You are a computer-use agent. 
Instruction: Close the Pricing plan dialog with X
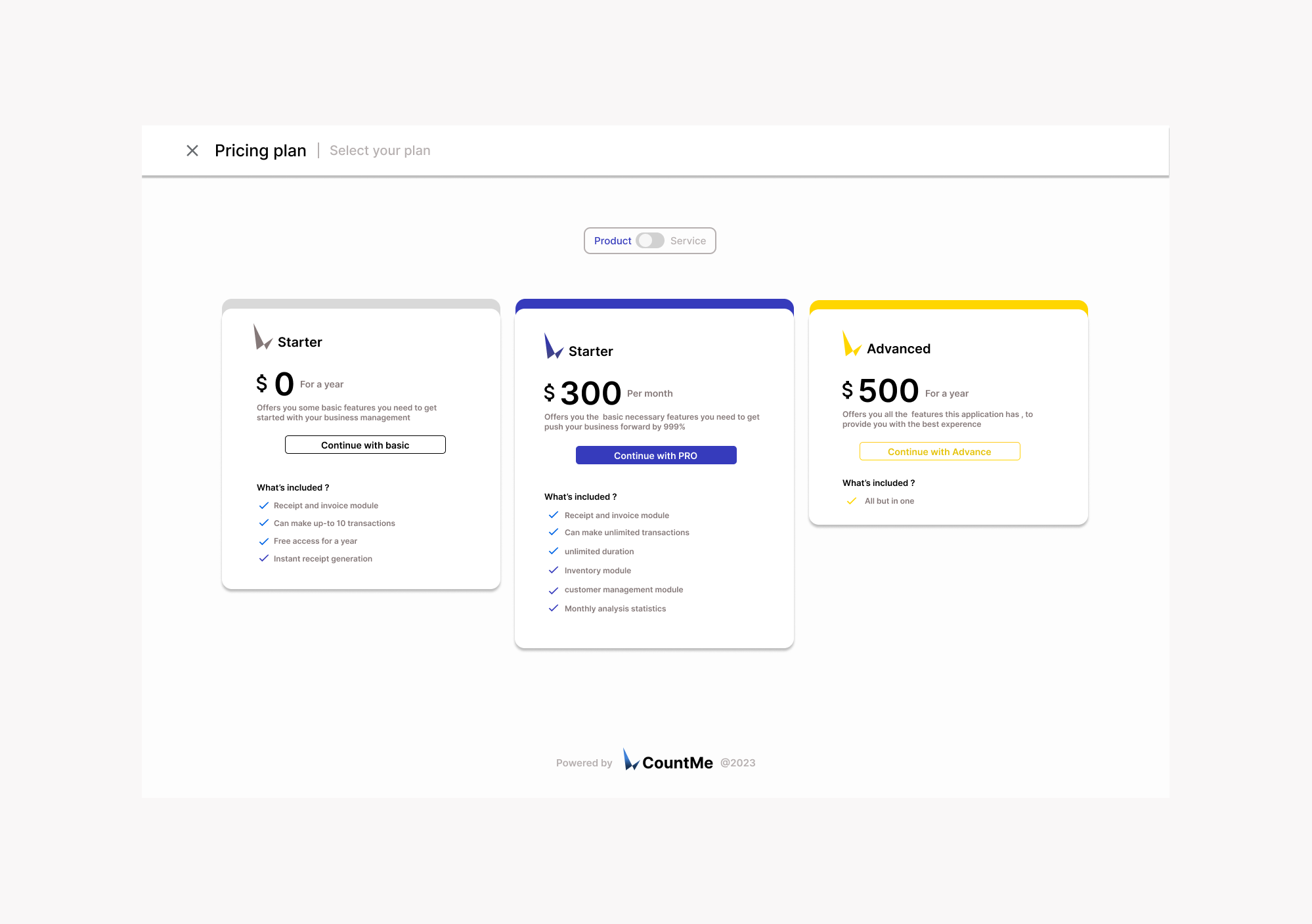[x=192, y=151]
